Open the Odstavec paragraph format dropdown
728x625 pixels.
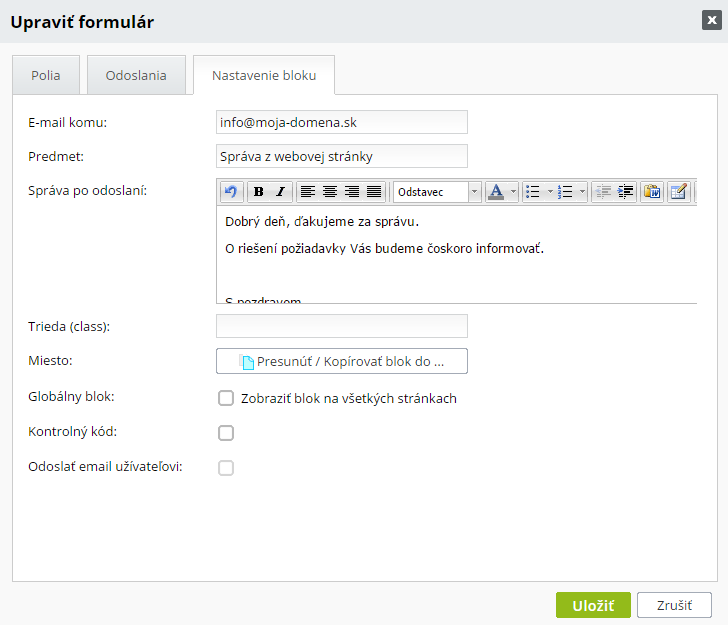[437, 192]
